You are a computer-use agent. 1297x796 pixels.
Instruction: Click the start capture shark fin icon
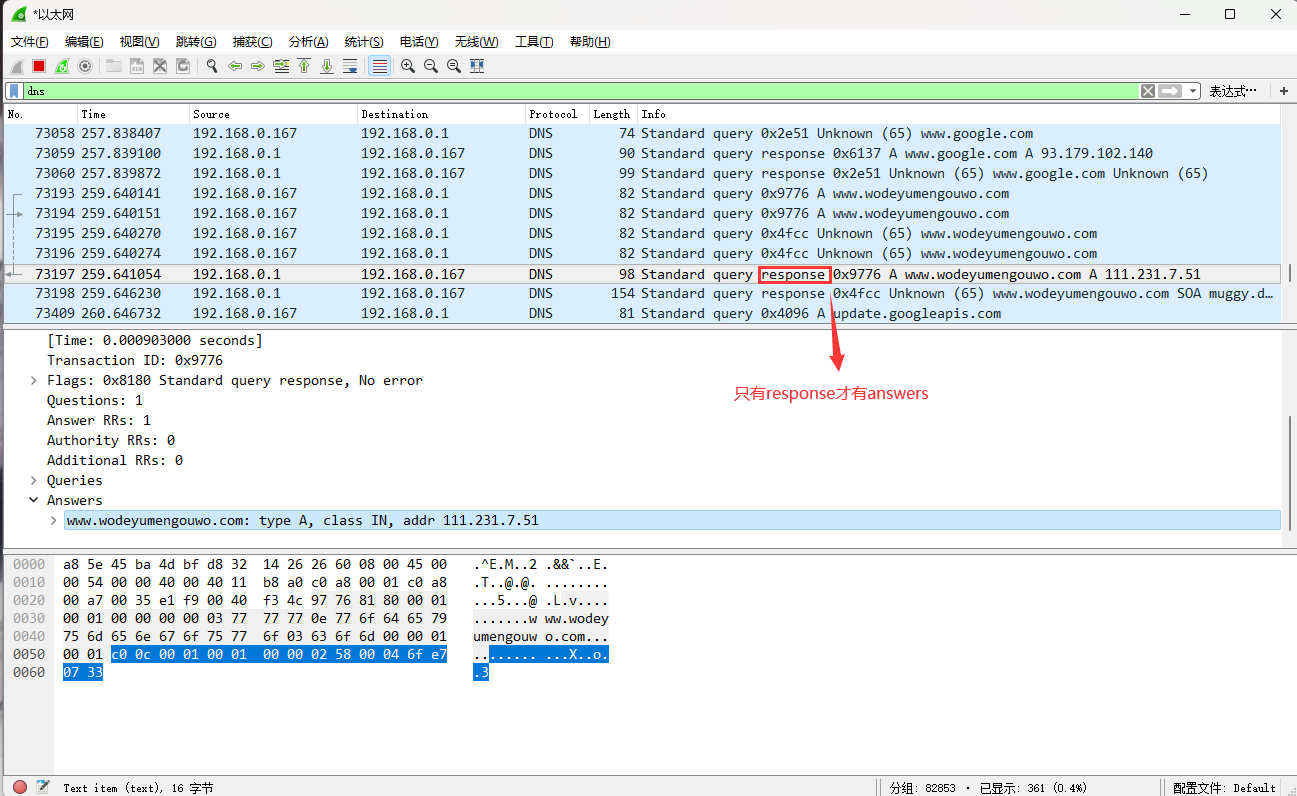pyautogui.click(x=17, y=66)
